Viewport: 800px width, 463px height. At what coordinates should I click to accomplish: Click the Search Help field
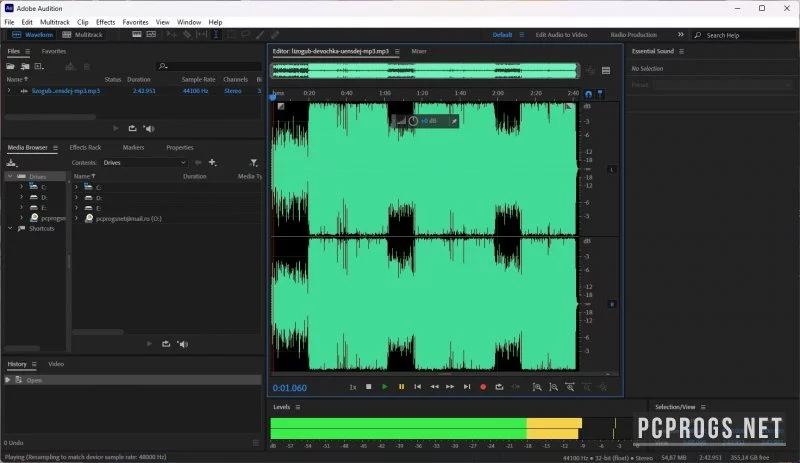[744, 35]
